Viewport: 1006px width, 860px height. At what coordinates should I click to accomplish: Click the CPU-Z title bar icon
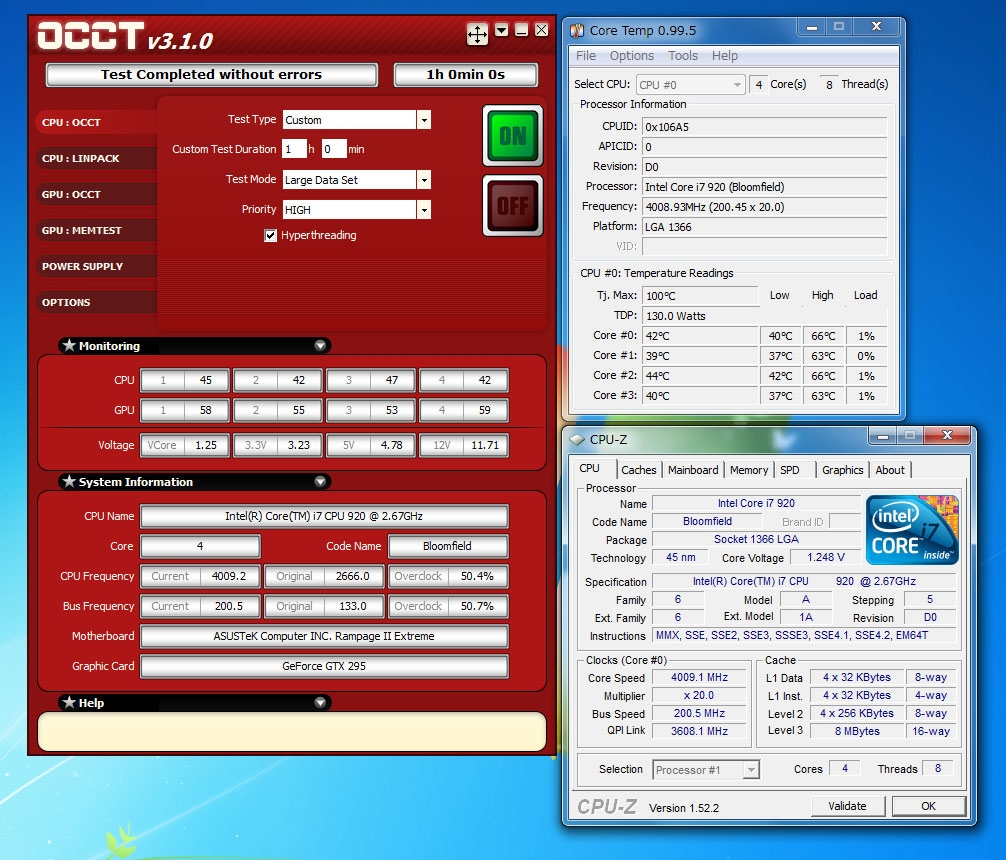(x=577, y=440)
